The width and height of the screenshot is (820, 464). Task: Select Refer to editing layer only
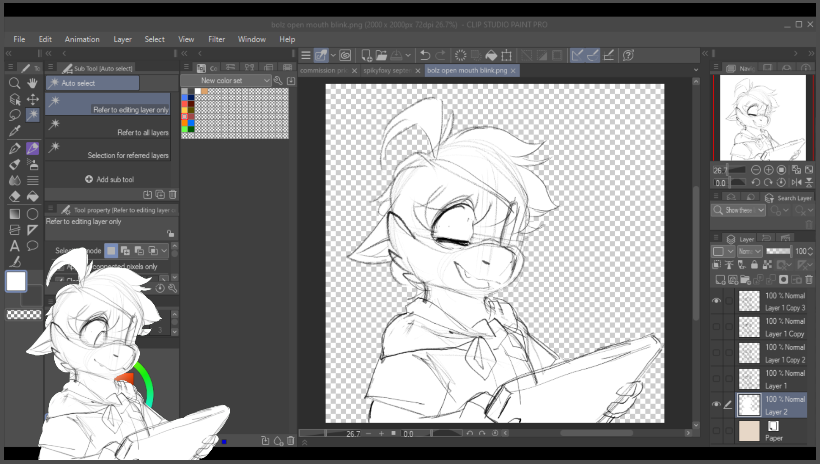pyautogui.click(x=108, y=104)
